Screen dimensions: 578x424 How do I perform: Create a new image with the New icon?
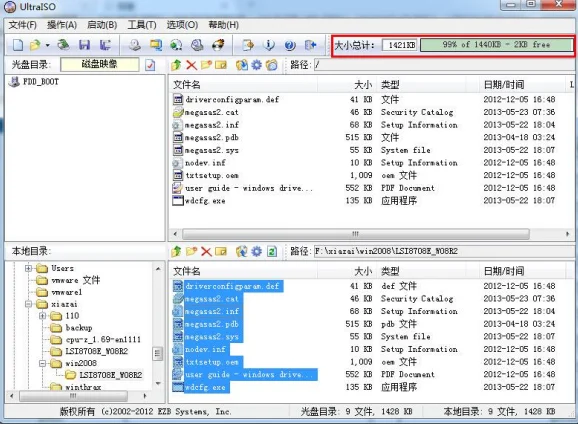pyautogui.click(x=18, y=45)
